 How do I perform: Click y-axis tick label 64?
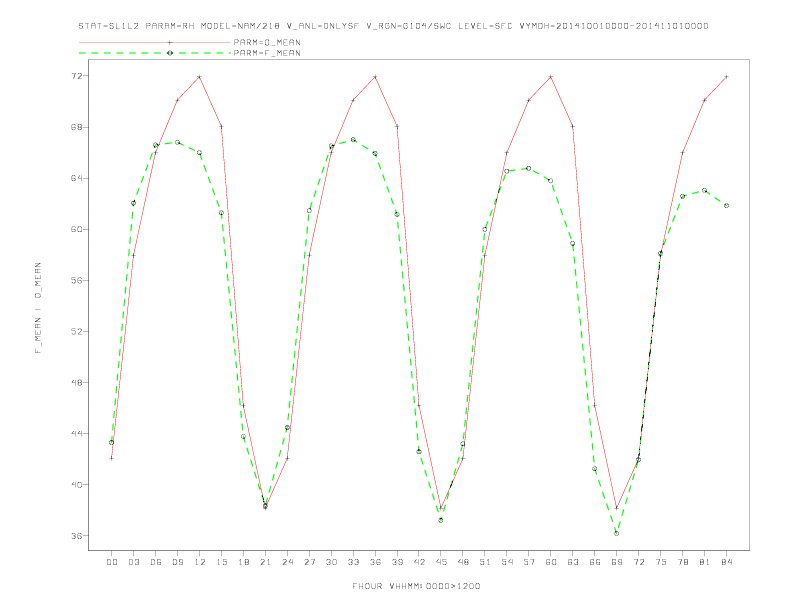click(76, 178)
